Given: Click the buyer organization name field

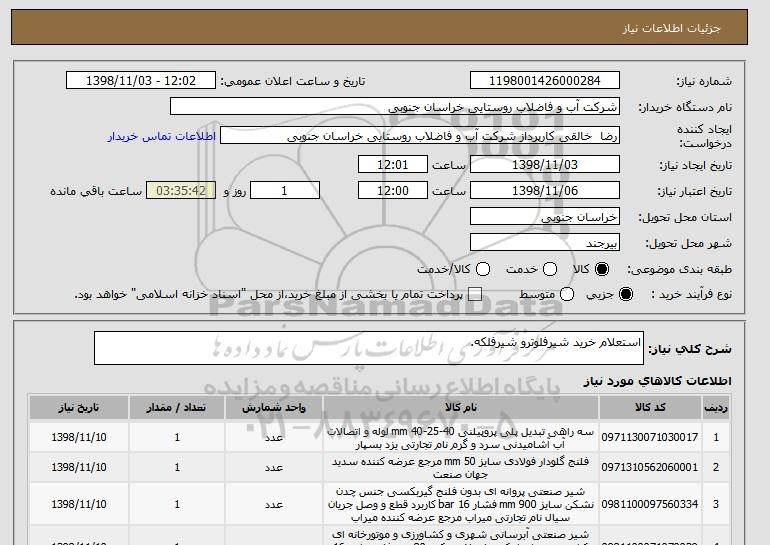Looking at the screenshot, I should [395, 107].
